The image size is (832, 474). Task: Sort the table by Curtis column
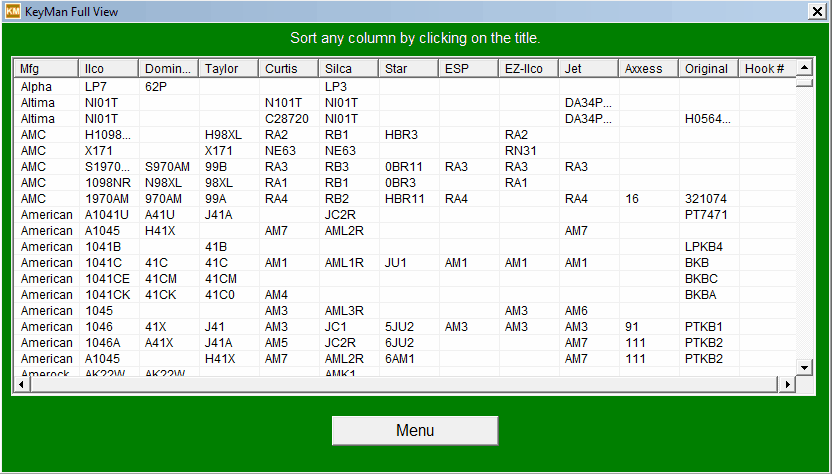tap(288, 68)
